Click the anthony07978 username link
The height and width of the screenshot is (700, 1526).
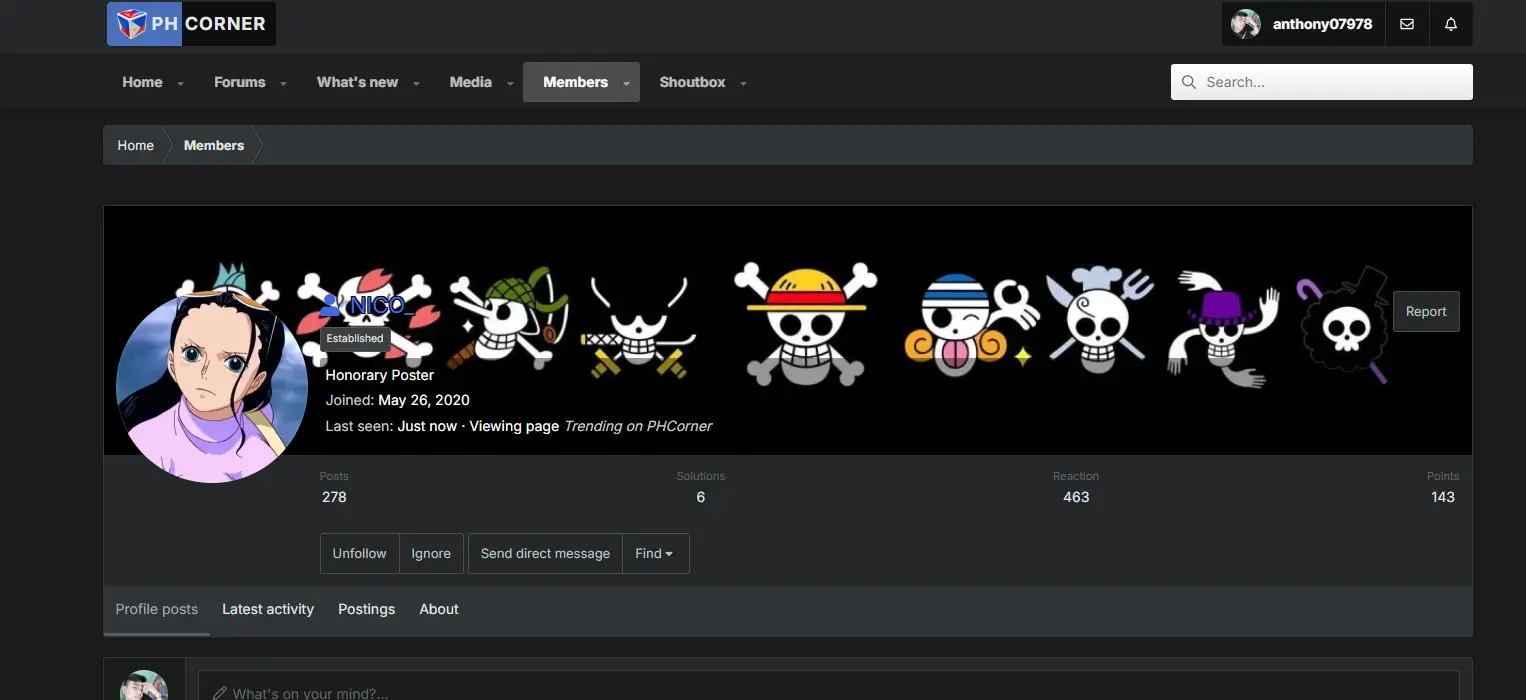[x=1322, y=24]
